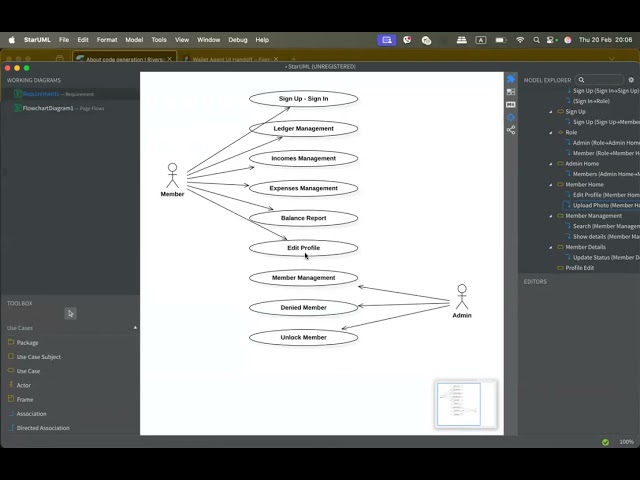Open the File menu
This screenshot has height=480, width=640.
click(64, 40)
